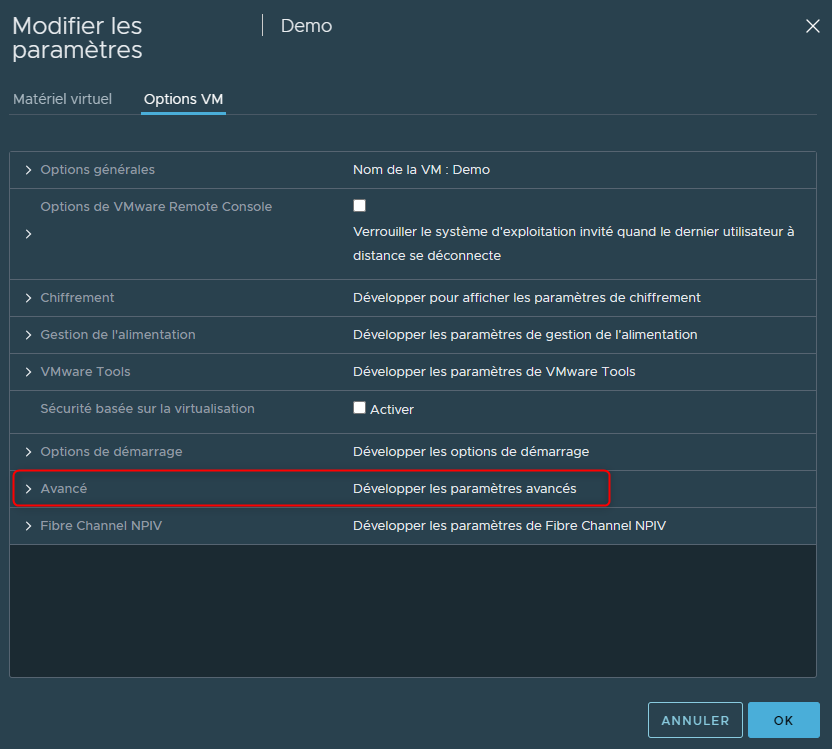Click the Fibre Channel NPIV label

pos(101,526)
